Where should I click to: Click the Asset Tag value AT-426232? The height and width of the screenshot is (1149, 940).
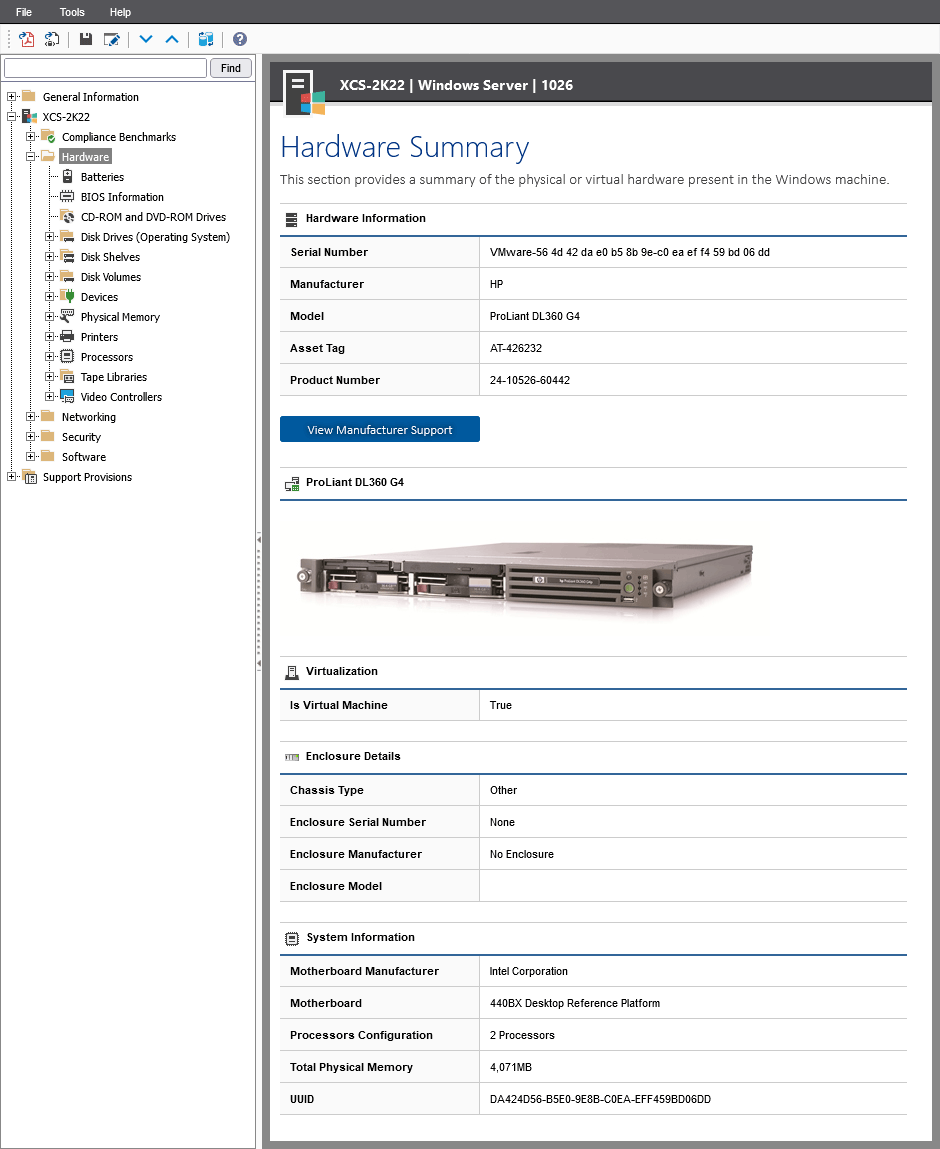516,348
